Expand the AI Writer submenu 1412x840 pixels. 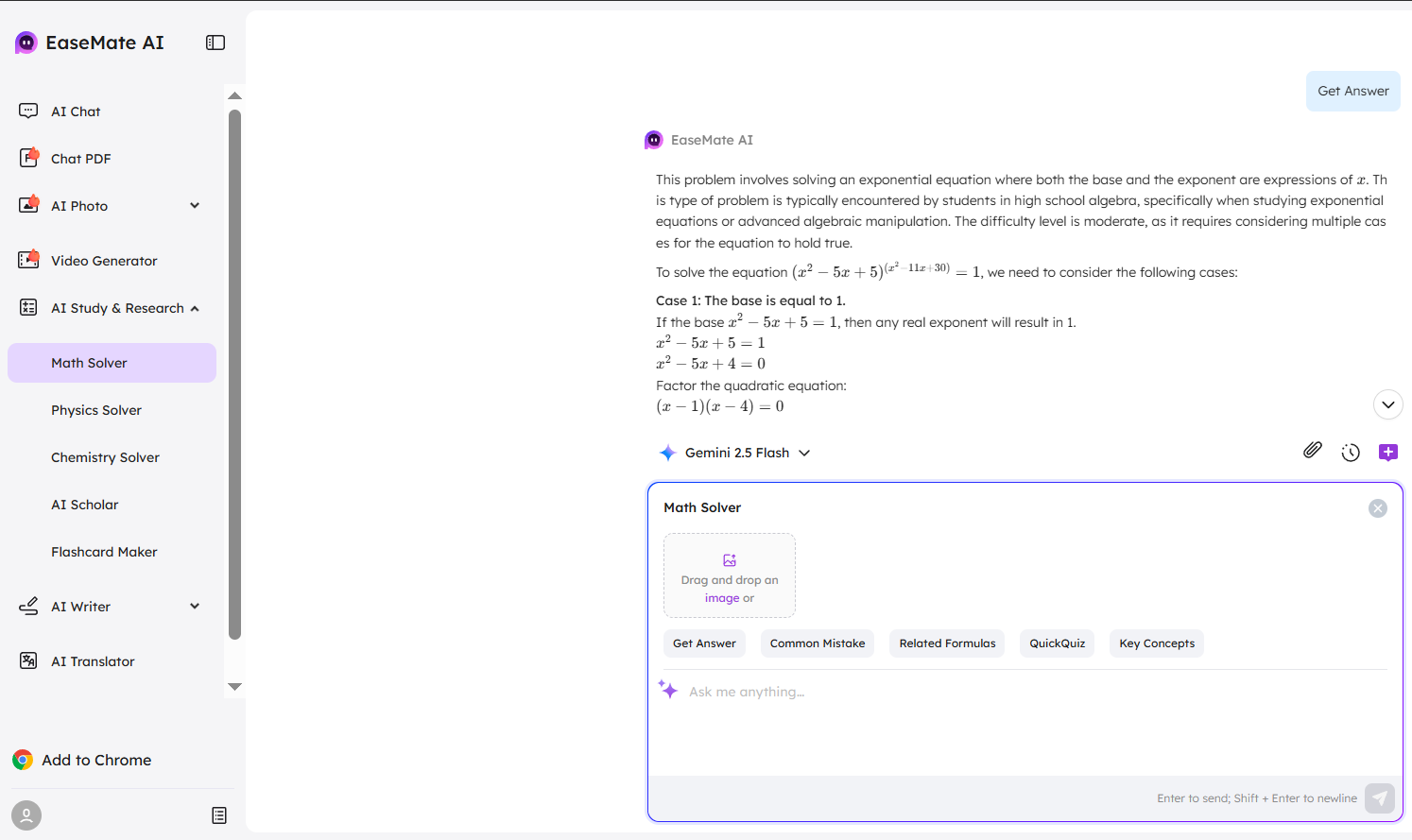(195, 607)
